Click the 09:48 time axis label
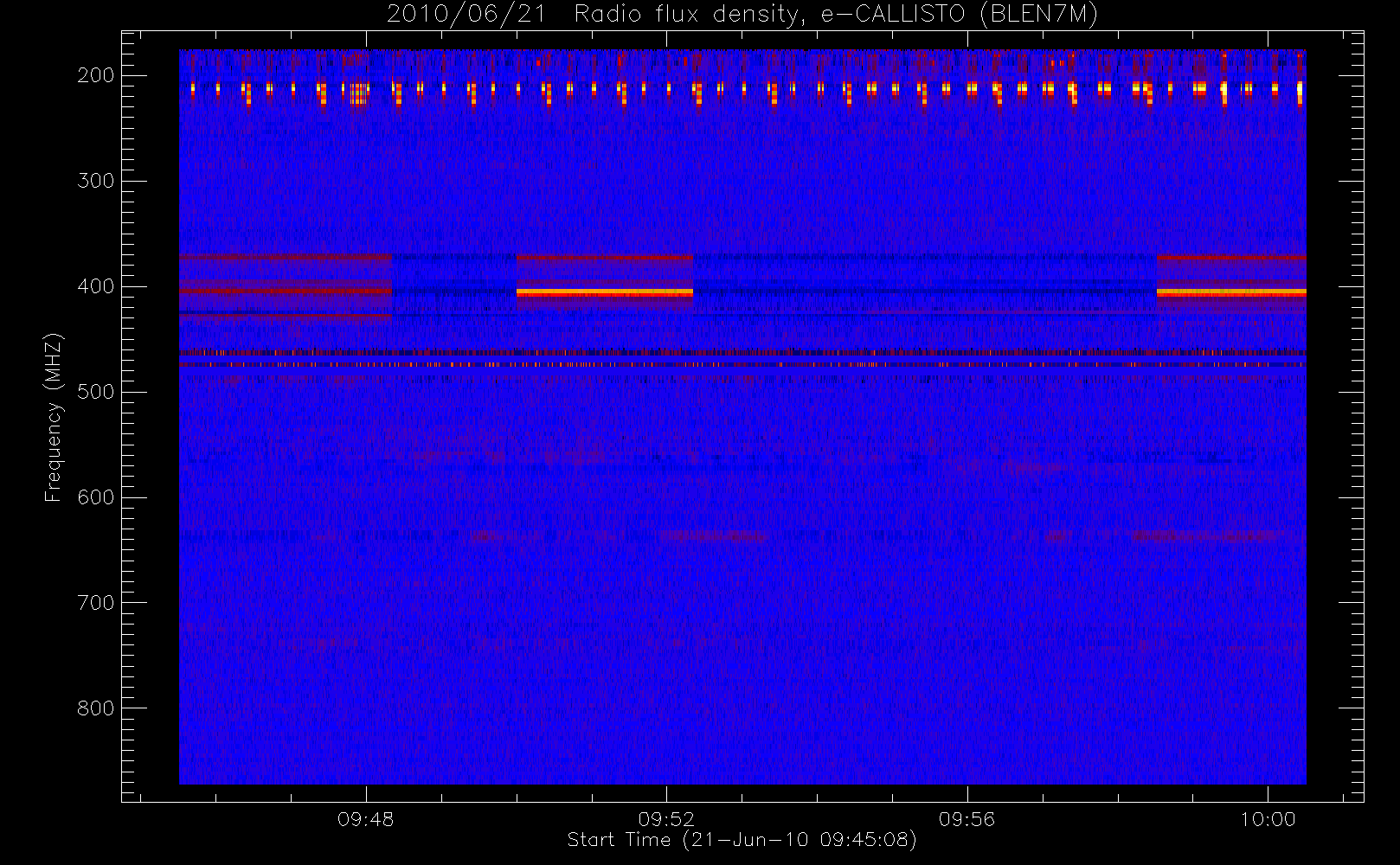 tap(366, 819)
